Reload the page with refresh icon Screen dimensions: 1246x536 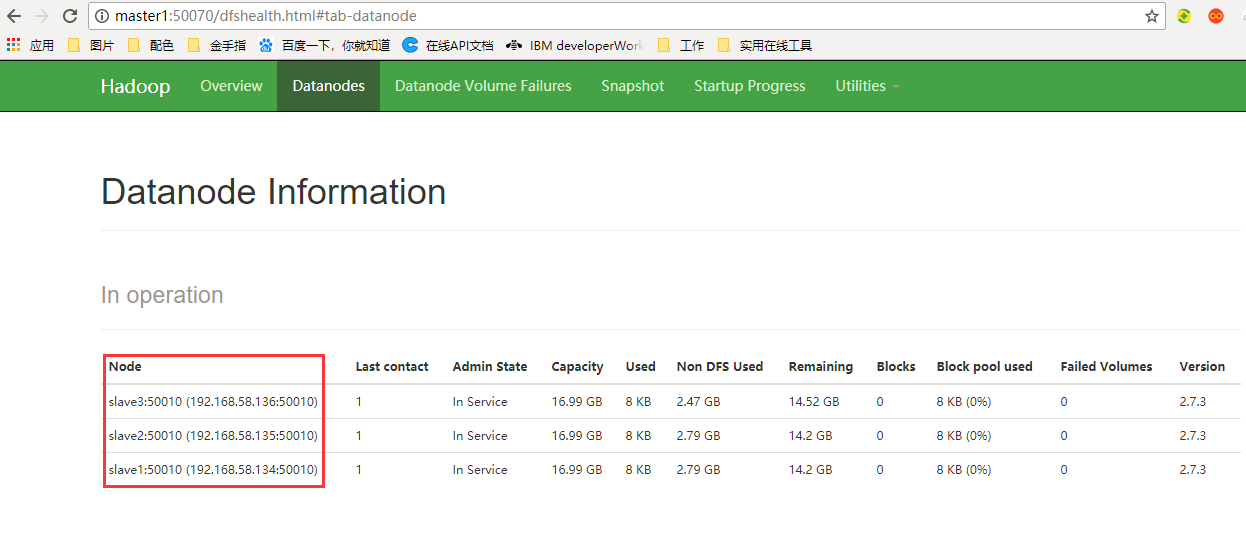(x=70, y=16)
